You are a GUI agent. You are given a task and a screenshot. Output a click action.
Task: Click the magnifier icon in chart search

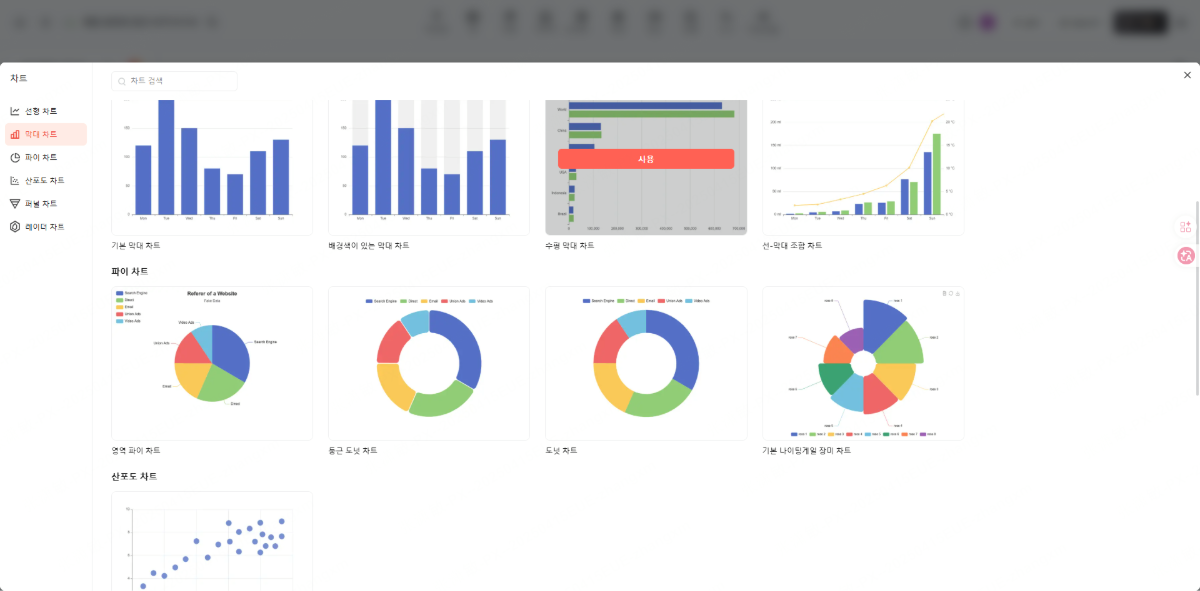(x=122, y=81)
